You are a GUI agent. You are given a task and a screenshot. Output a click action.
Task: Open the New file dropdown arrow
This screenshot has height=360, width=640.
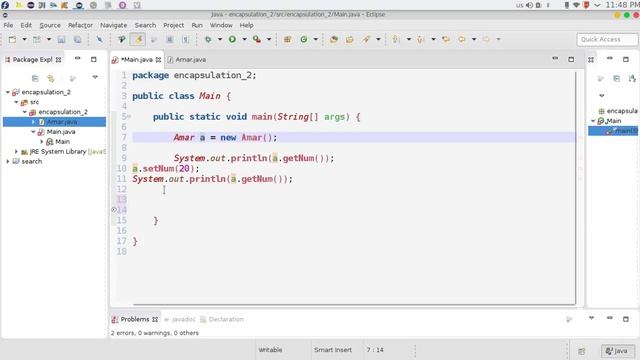pyautogui.click(x=24, y=40)
